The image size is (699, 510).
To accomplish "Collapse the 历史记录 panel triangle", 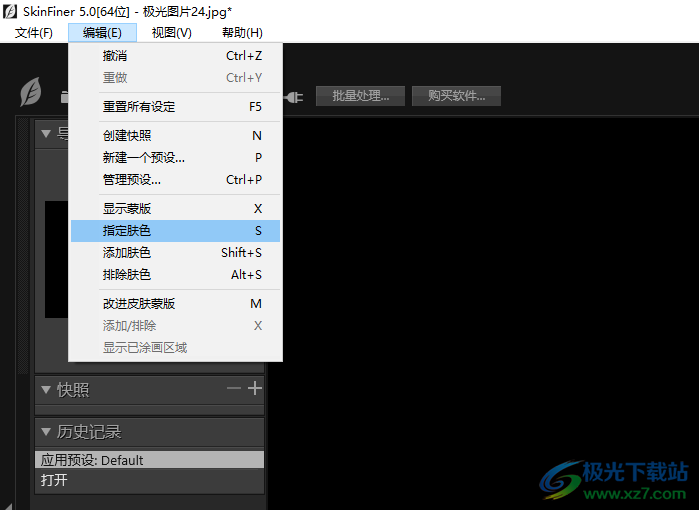I will pos(45,431).
